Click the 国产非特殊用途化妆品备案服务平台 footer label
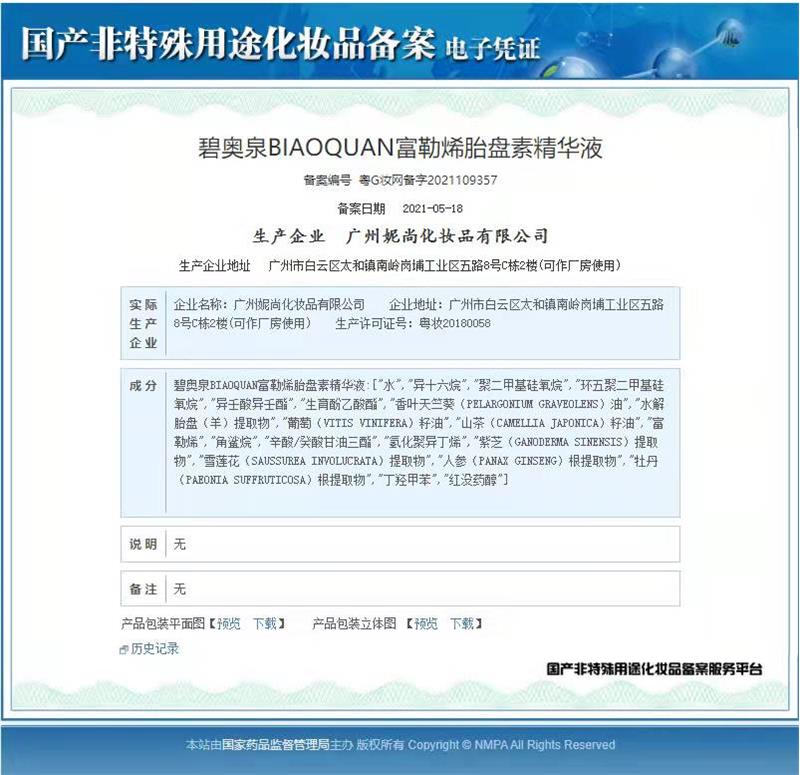Viewport: 800px width, 775px height. click(654, 669)
